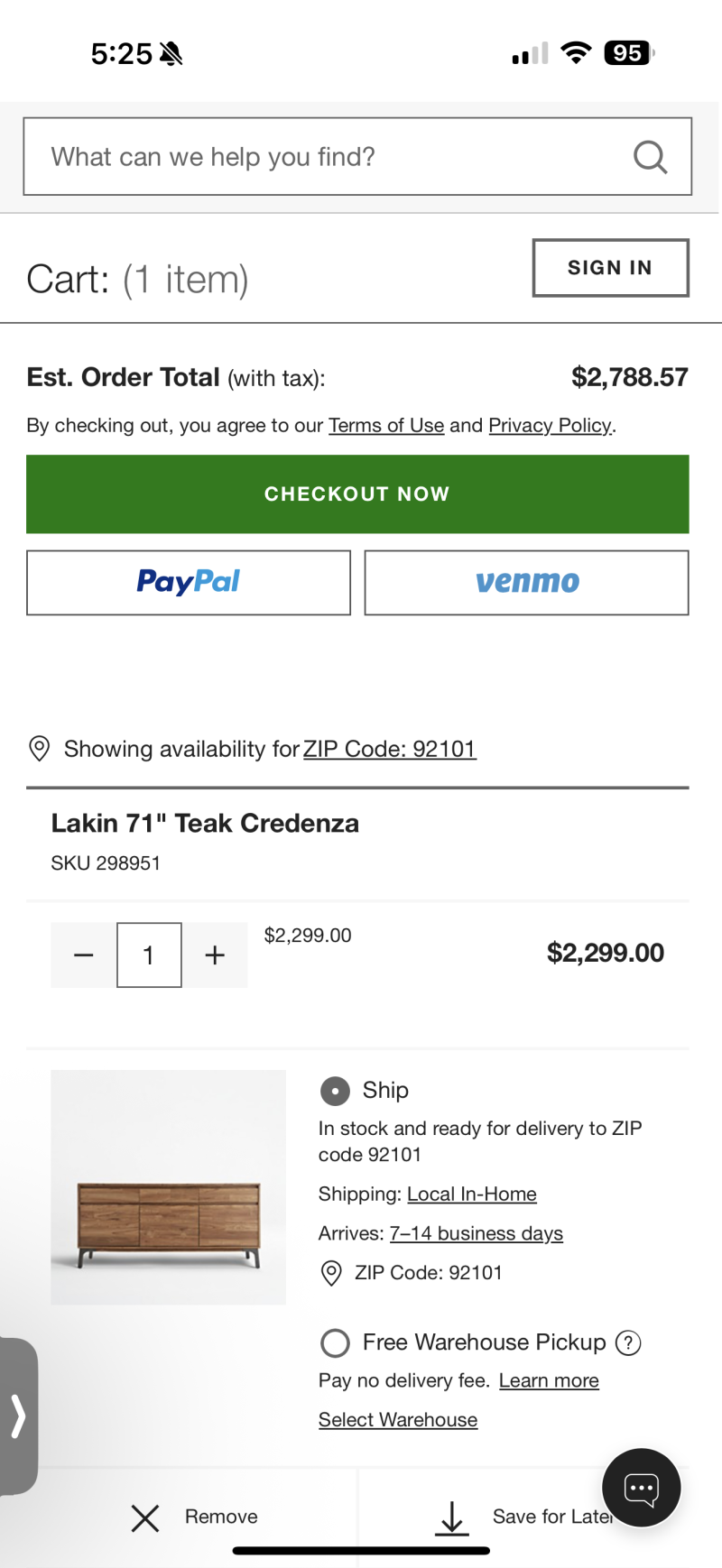Screen dimensions: 722x1568
Task: Tap the search magnifier icon
Action: pyautogui.click(x=650, y=157)
